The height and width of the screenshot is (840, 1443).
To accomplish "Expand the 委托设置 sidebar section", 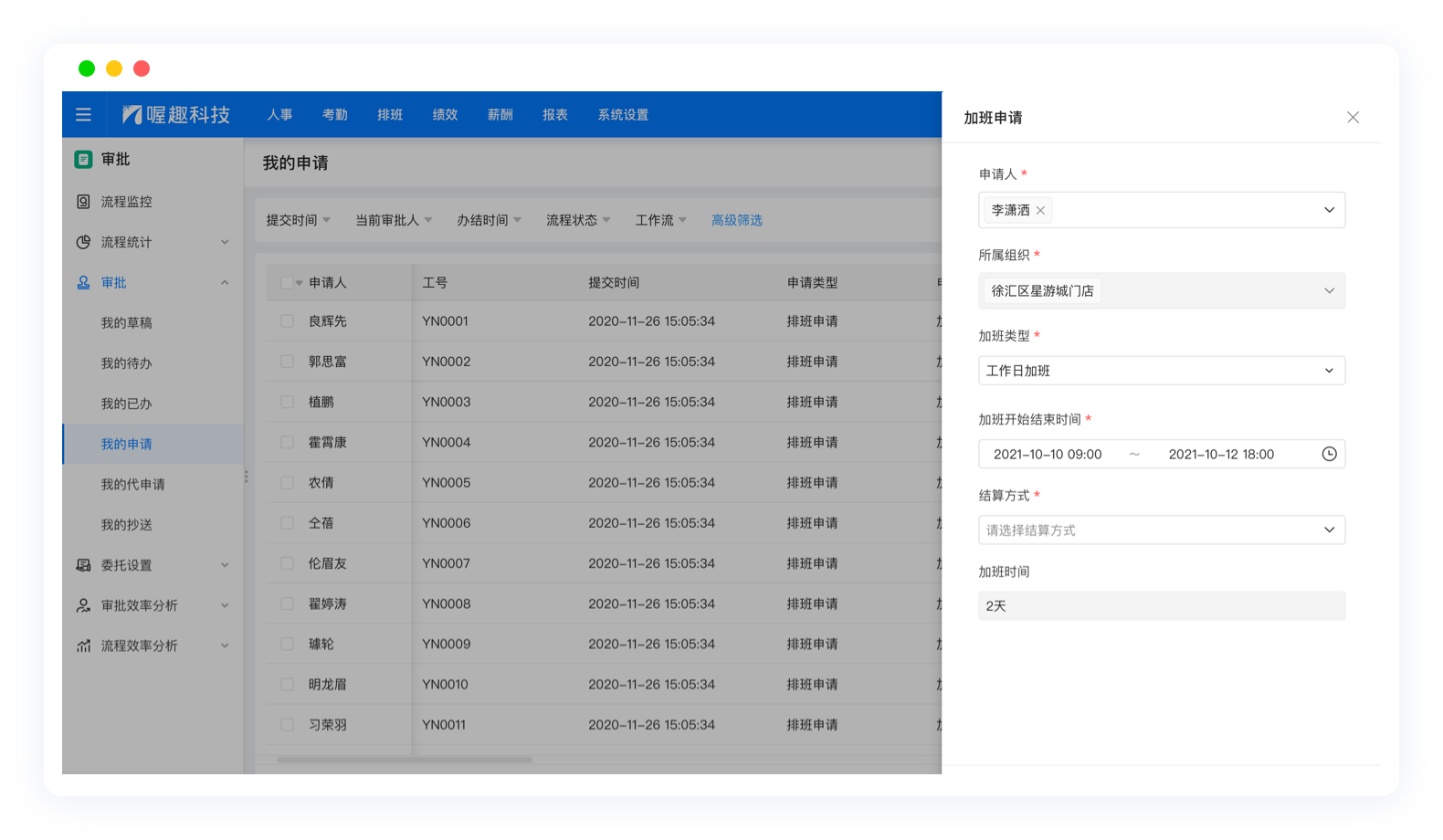I will pyautogui.click(x=225, y=565).
